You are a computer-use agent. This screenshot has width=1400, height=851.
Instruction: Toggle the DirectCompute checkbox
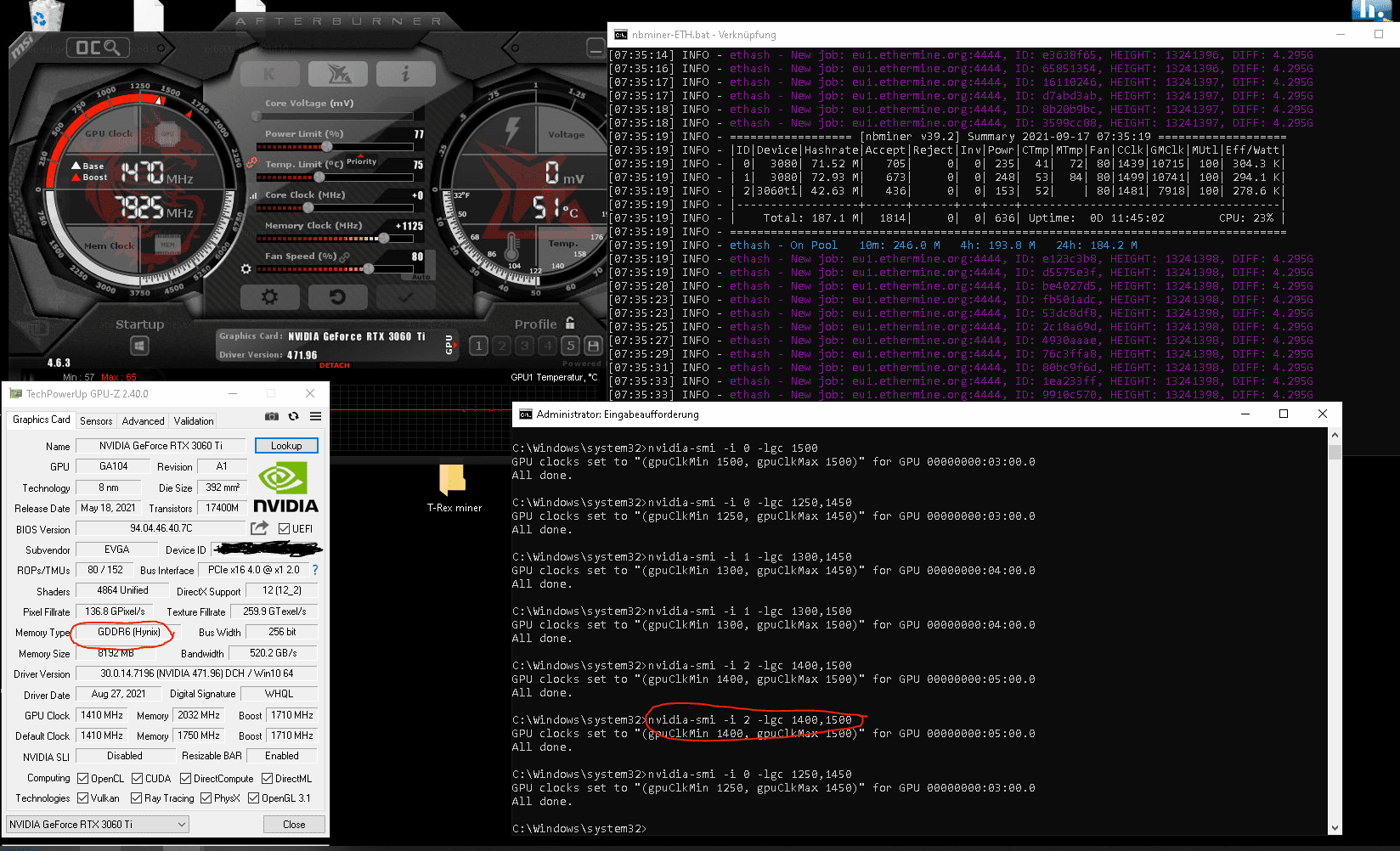pyautogui.click(x=185, y=778)
